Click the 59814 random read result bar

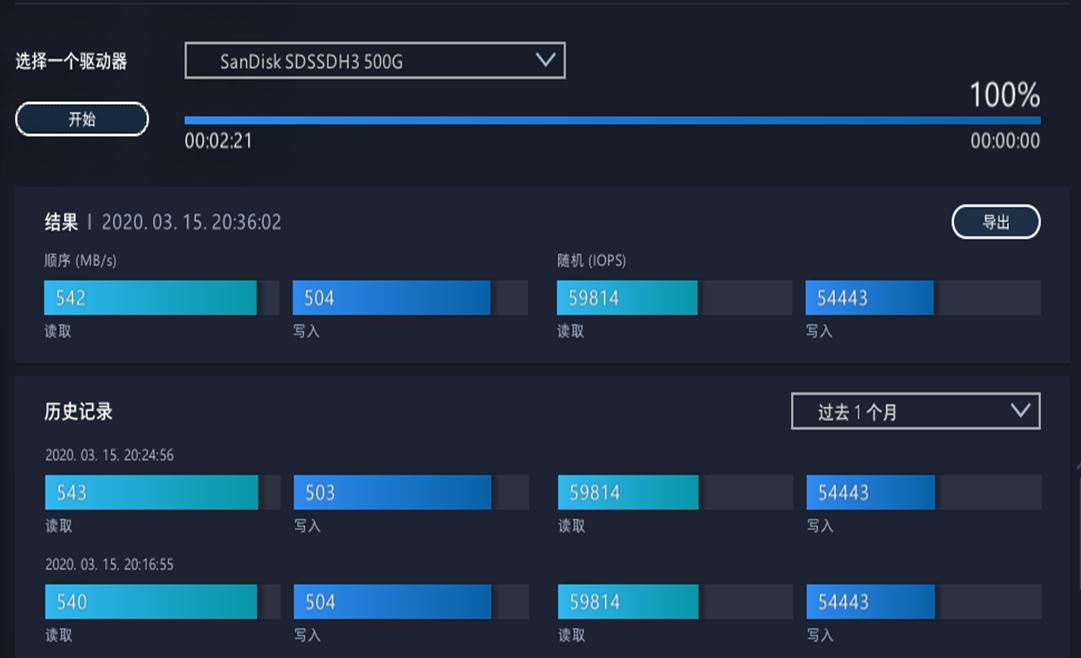coord(627,298)
